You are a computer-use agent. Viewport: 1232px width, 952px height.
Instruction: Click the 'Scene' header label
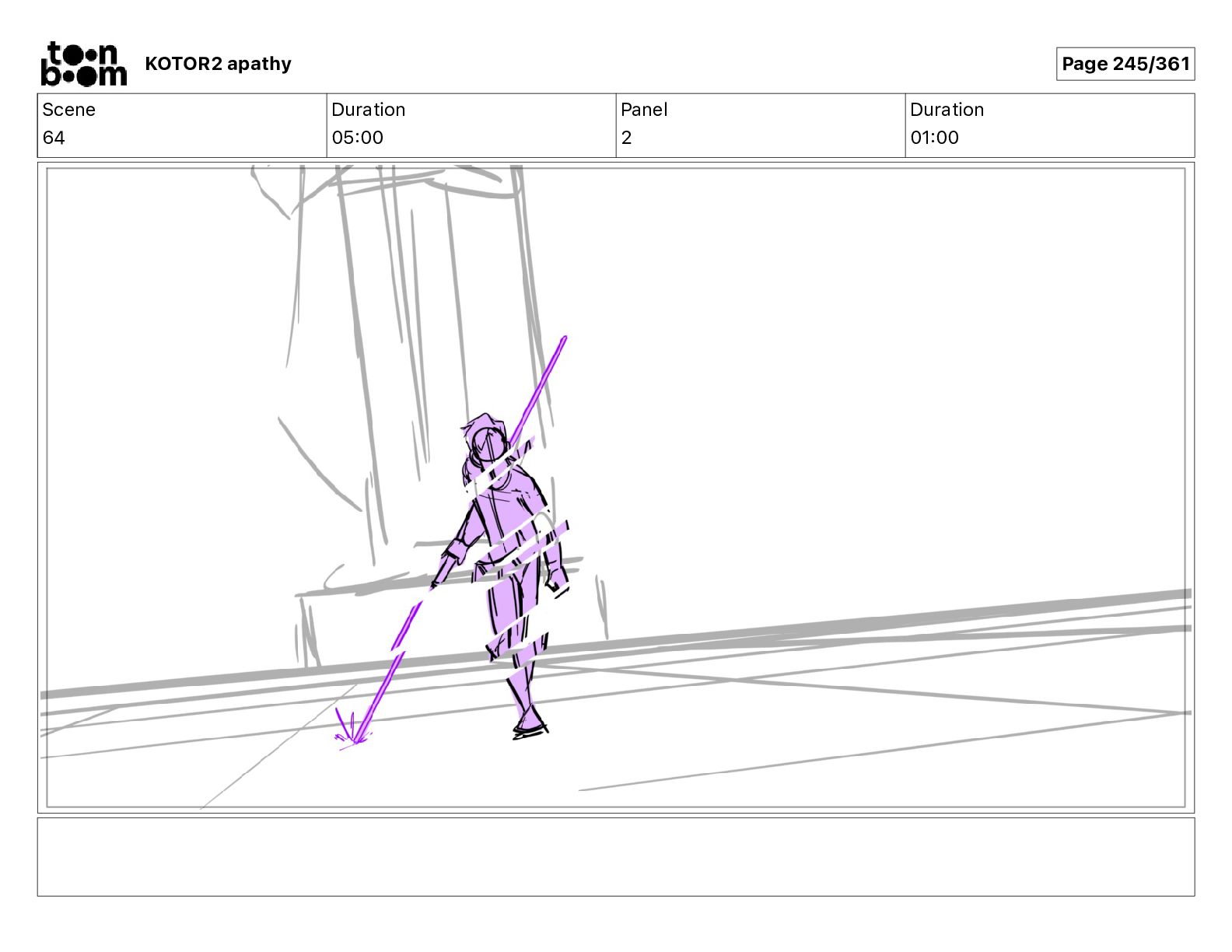click(68, 110)
